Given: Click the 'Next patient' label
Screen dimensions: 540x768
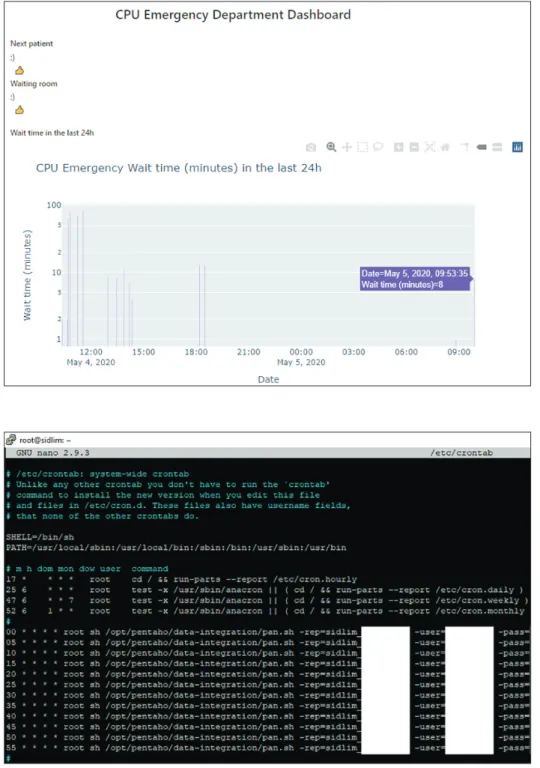Looking at the screenshot, I should [x=31, y=43].
